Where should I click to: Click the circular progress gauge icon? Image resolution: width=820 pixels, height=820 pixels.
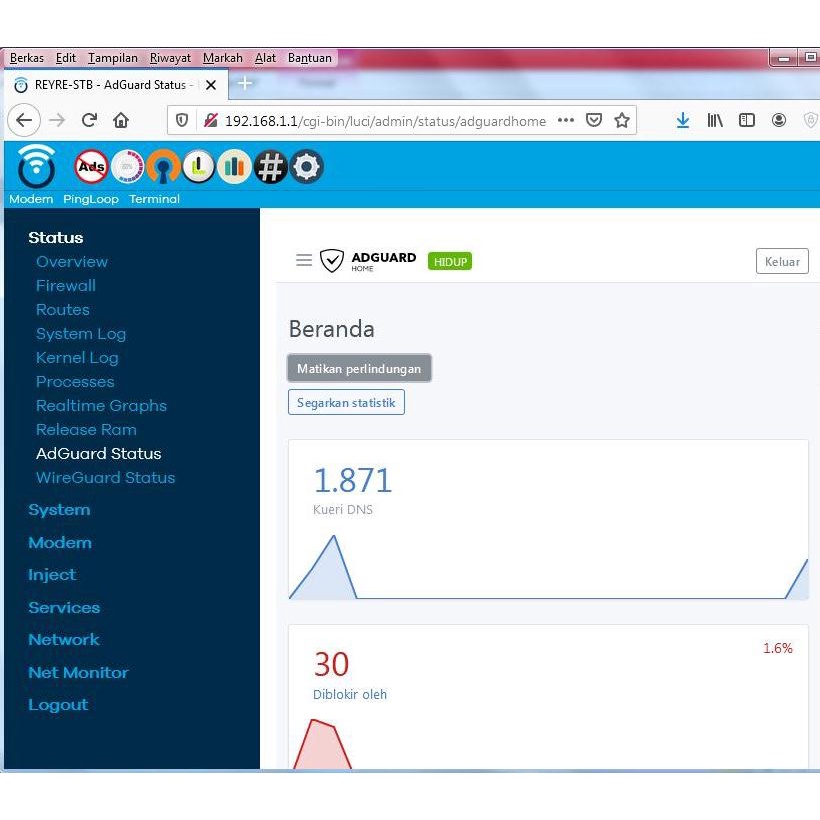(128, 167)
